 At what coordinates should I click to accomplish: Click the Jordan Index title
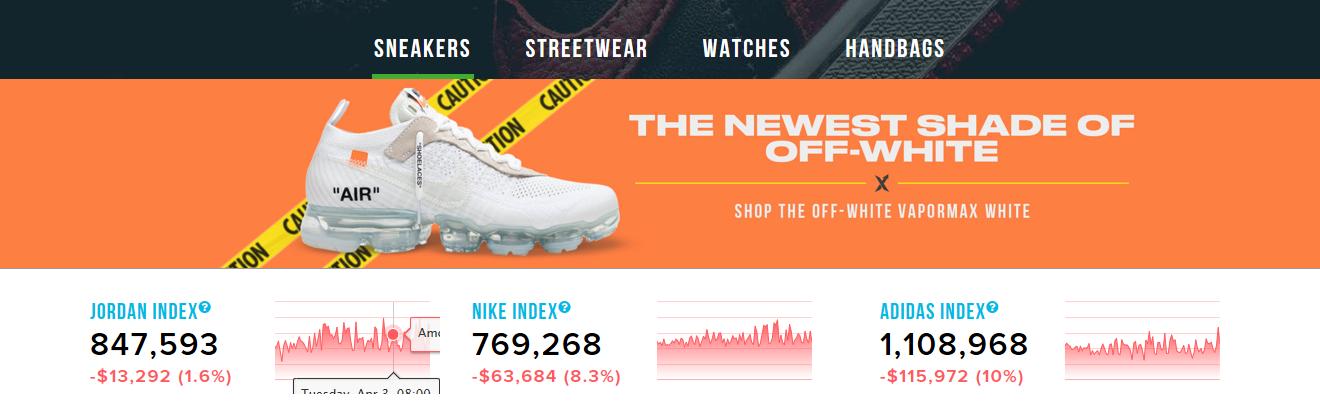(x=143, y=311)
